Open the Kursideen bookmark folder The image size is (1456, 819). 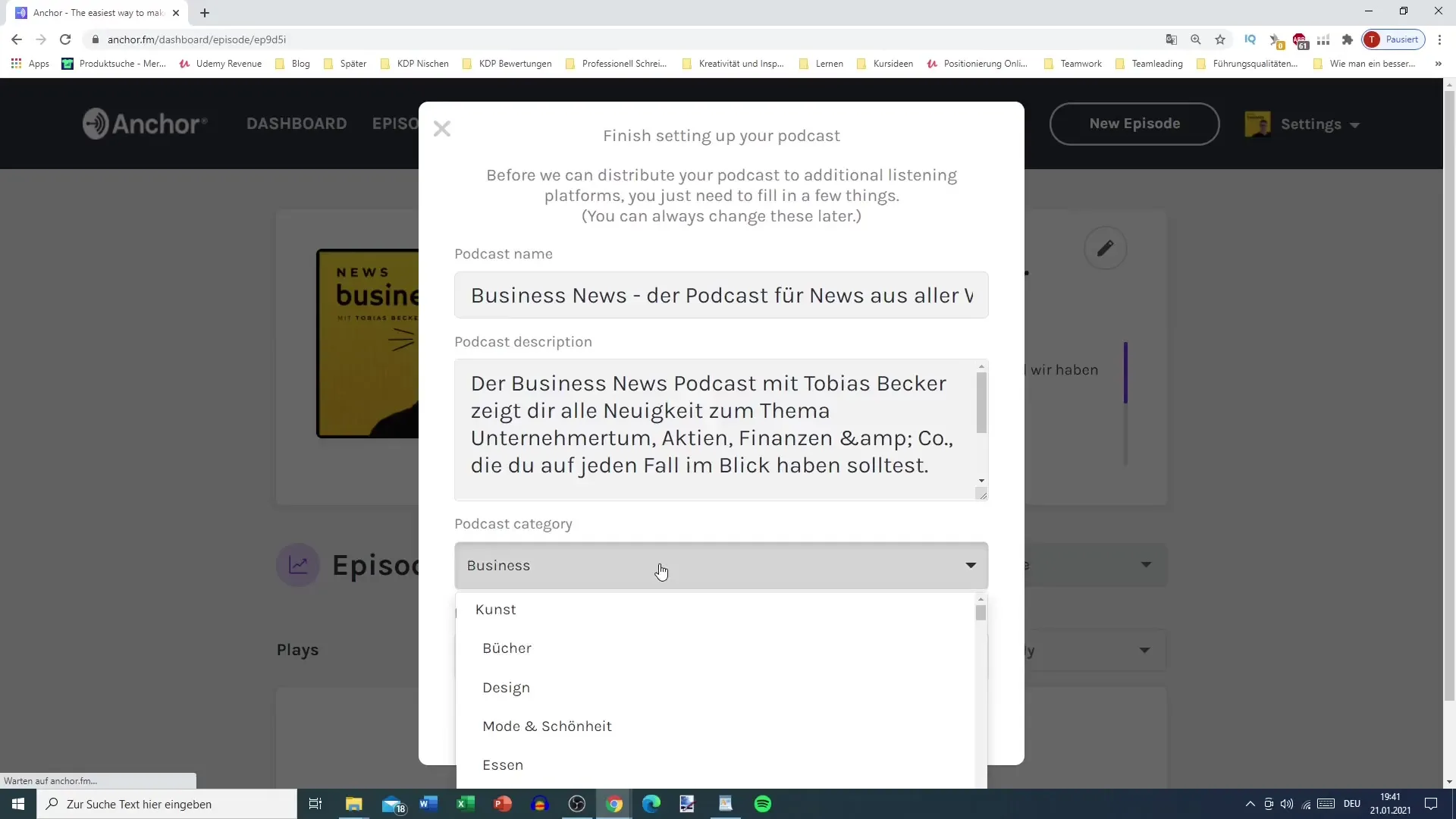pos(885,64)
